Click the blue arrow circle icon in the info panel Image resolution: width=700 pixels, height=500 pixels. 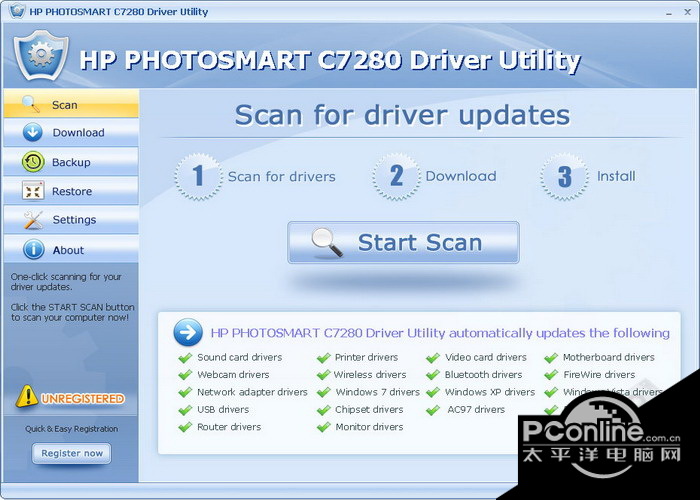click(188, 333)
